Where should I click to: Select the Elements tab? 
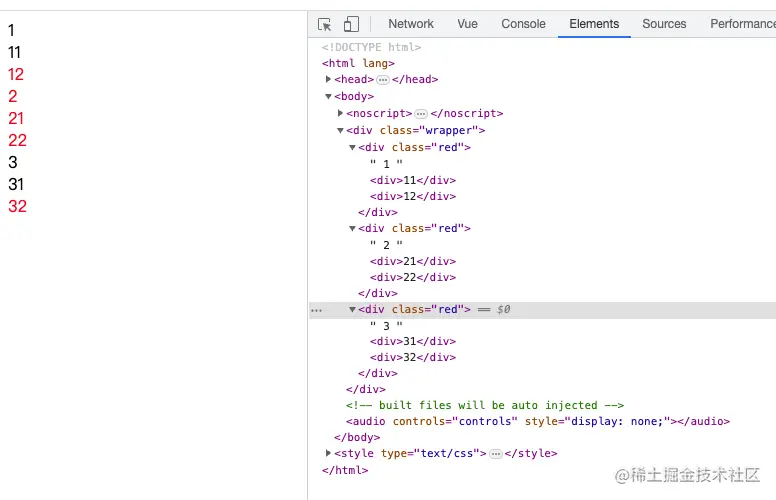coord(594,24)
